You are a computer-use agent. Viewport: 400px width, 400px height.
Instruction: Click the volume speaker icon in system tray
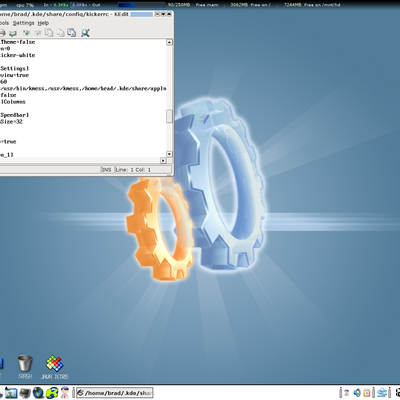pyautogui.click(x=357, y=393)
